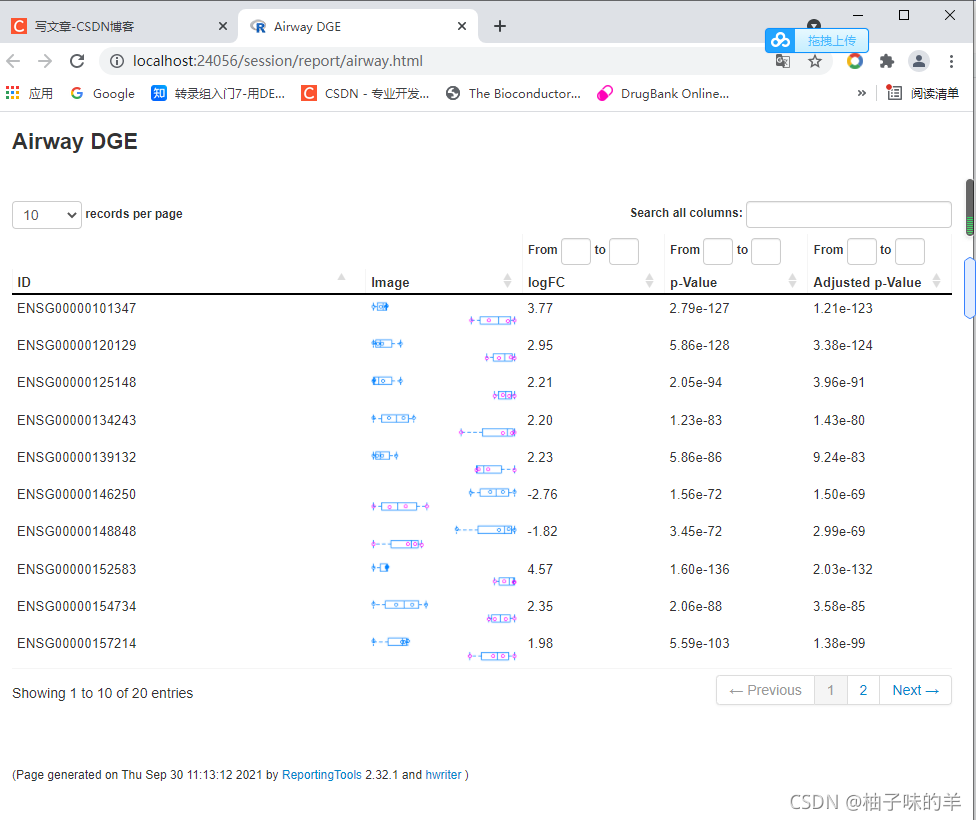
Task: Open The Bioconductor bookmark
Action: coord(516,93)
